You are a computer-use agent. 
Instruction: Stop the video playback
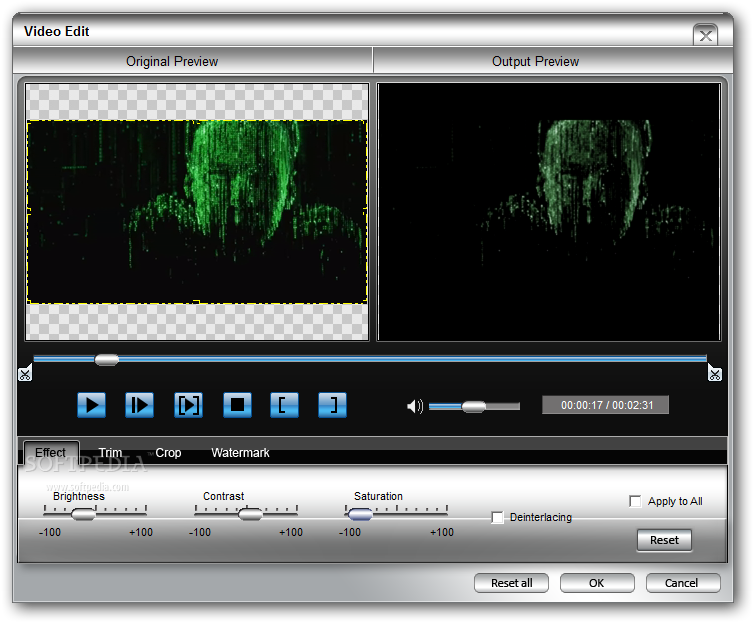237,405
